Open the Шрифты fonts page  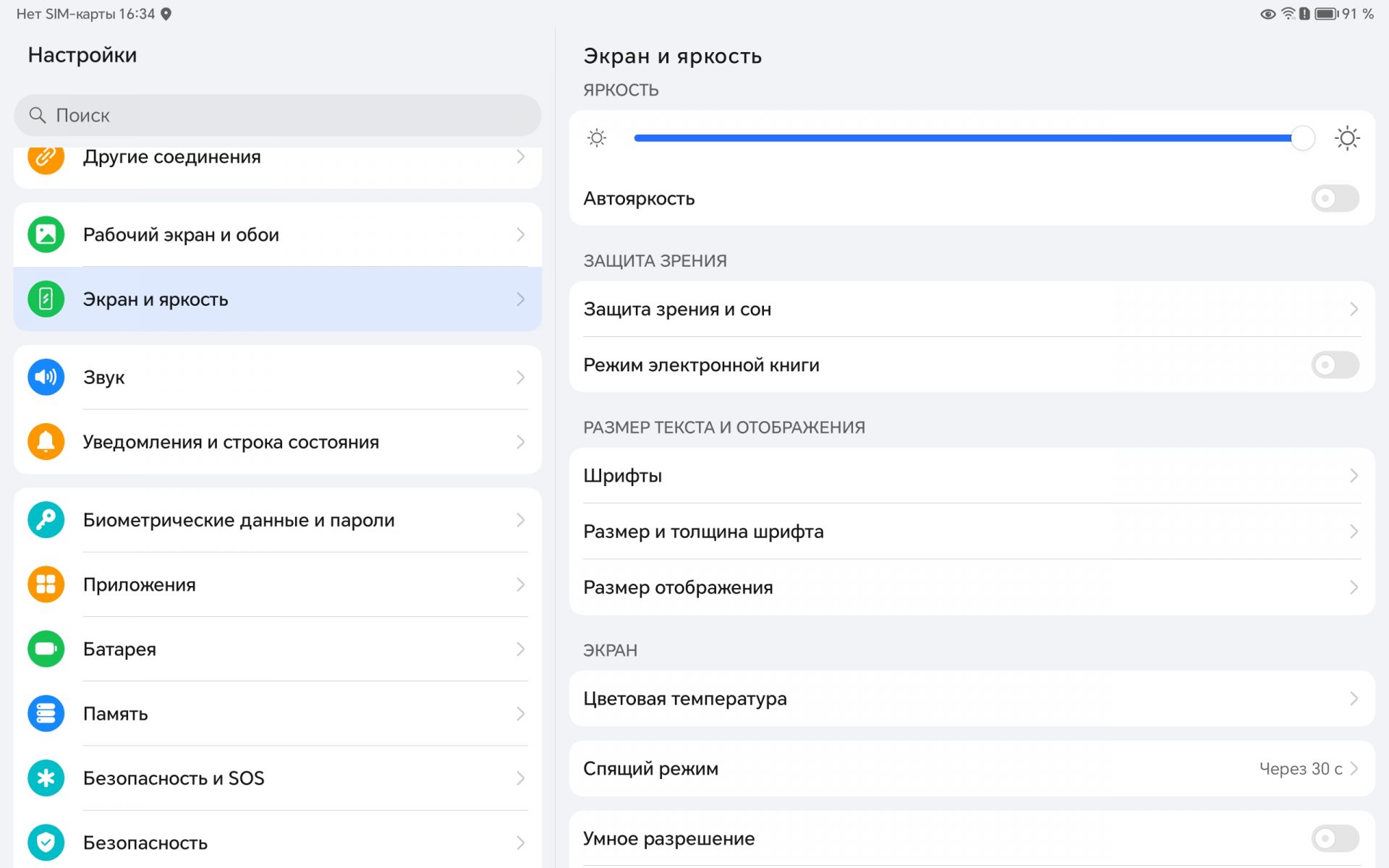click(971, 475)
